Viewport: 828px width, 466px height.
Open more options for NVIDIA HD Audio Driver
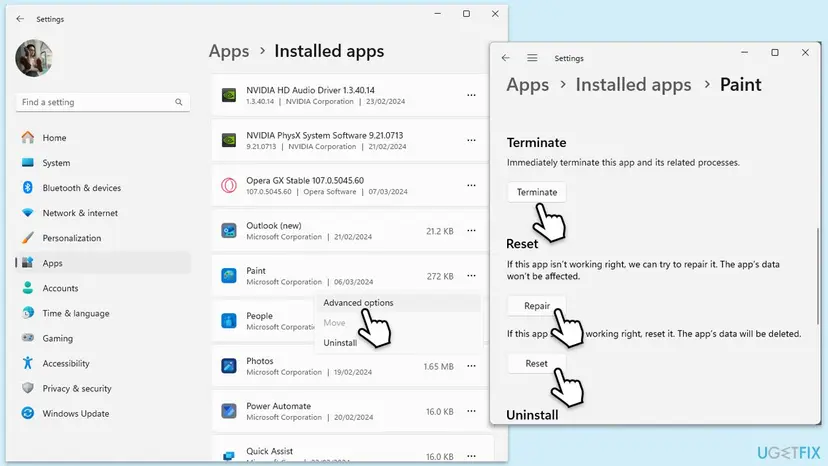click(x=471, y=95)
